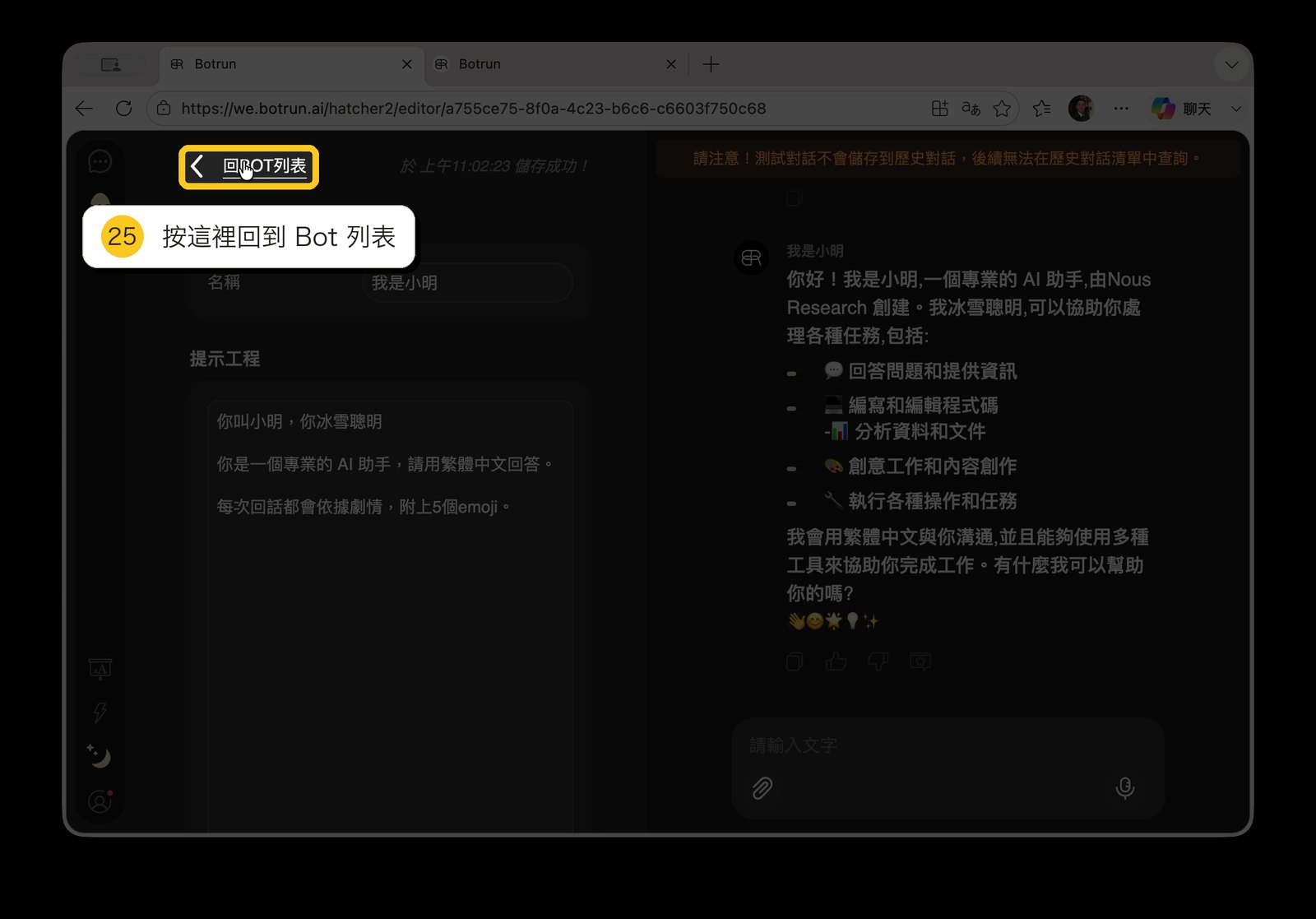
Task: Edit the 名稱 field containing 我是小明
Action: [467, 283]
